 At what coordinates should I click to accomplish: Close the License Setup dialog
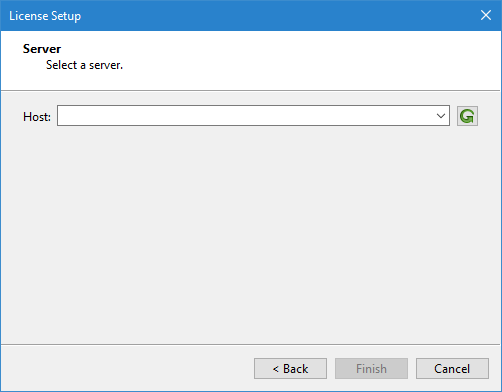pos(486,15)
